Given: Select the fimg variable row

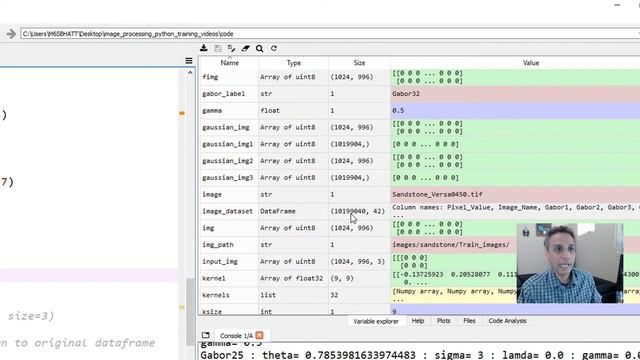Looking at the screenshot, I should (420, 77).
